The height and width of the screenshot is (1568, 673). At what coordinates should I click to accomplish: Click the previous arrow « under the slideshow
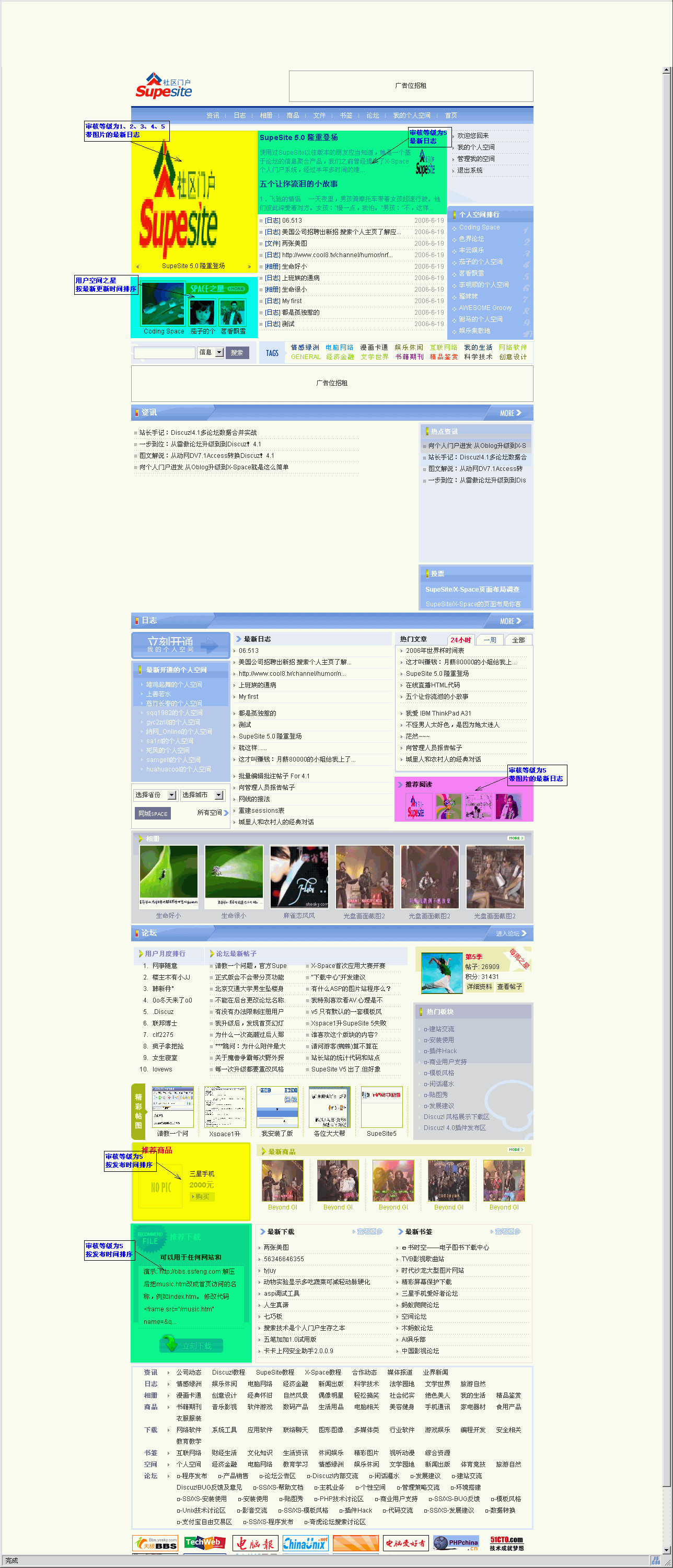point(138,267)
